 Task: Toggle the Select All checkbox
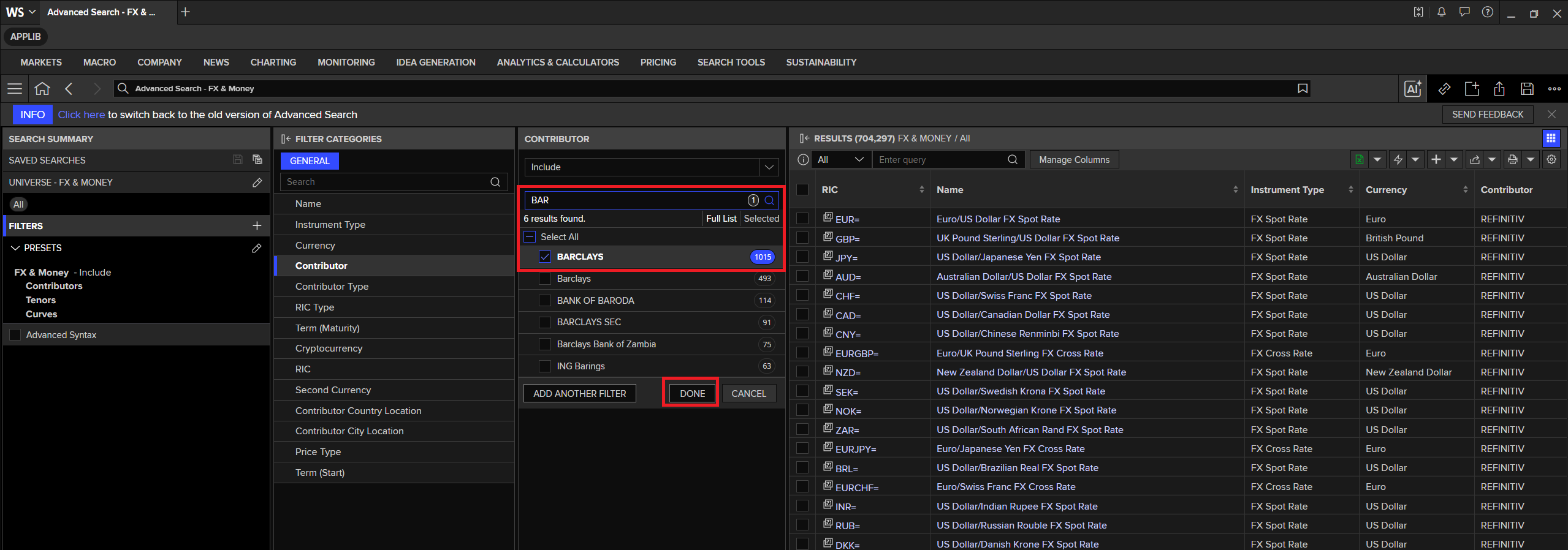tap(530, 237)
